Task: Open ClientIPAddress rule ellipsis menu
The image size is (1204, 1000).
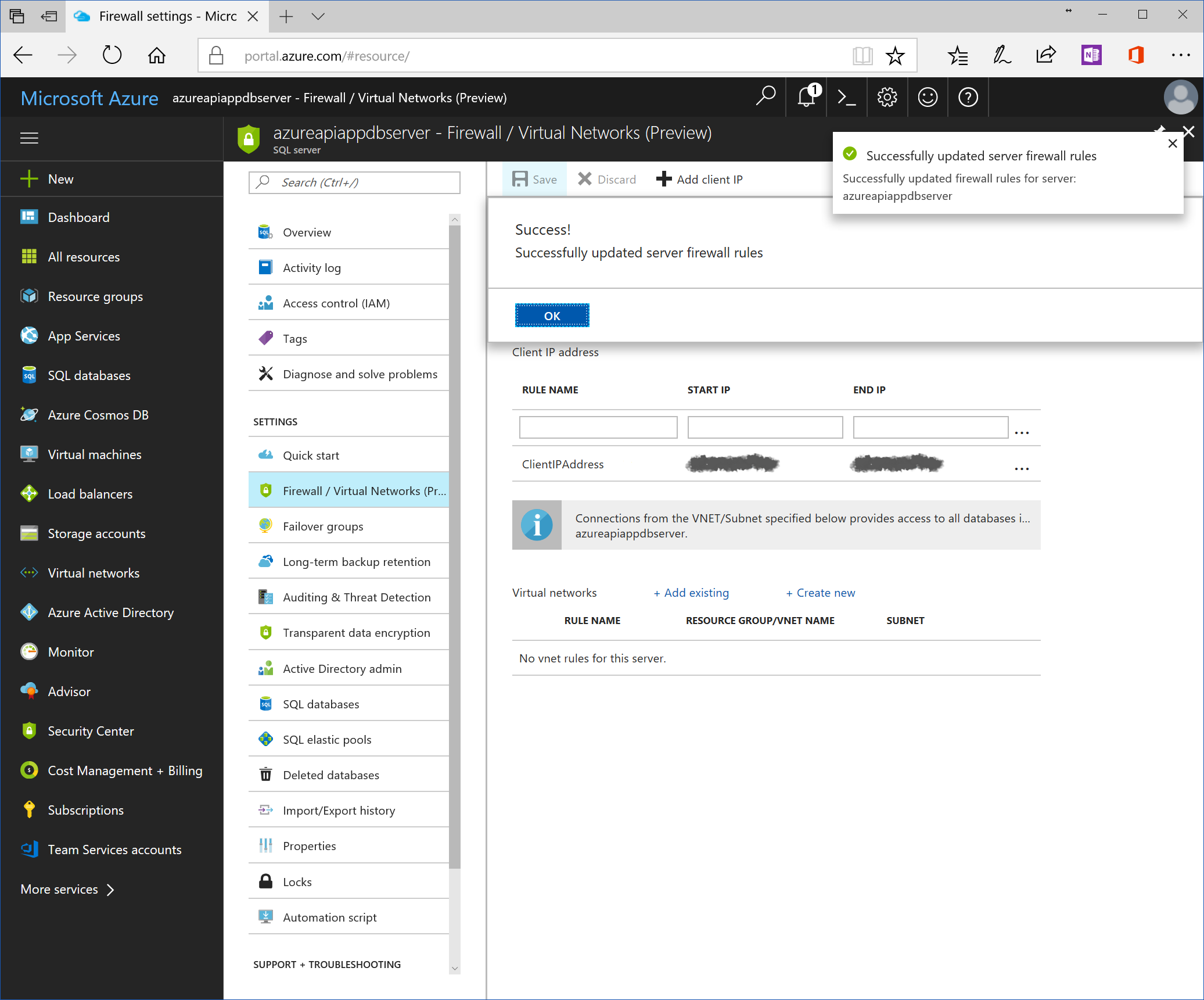Action: 1022,468
